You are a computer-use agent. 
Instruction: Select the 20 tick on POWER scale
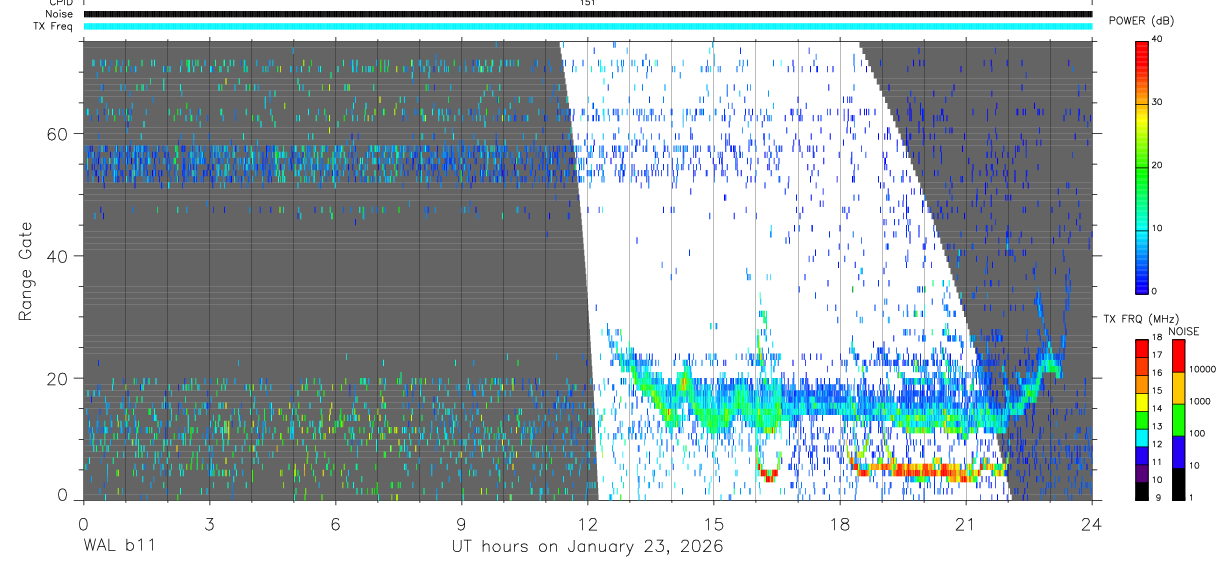tap(1157, 165)
